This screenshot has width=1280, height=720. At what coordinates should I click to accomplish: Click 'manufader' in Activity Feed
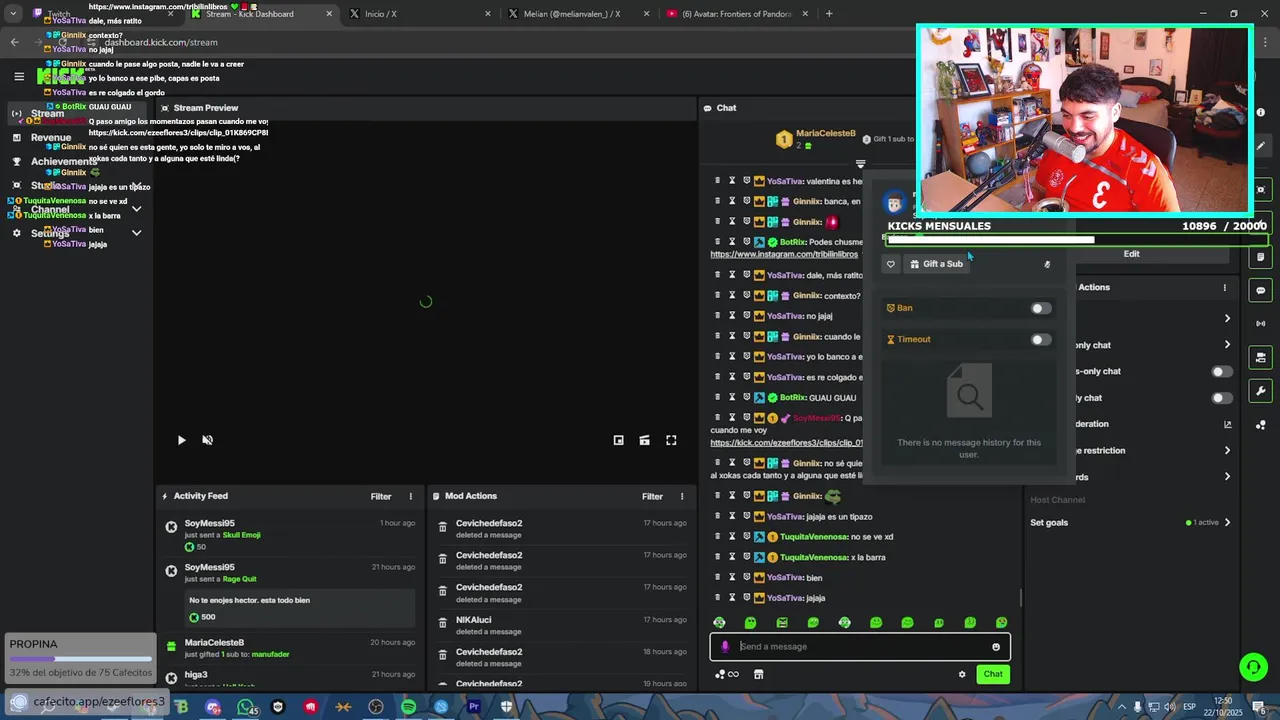pos(270,654)
